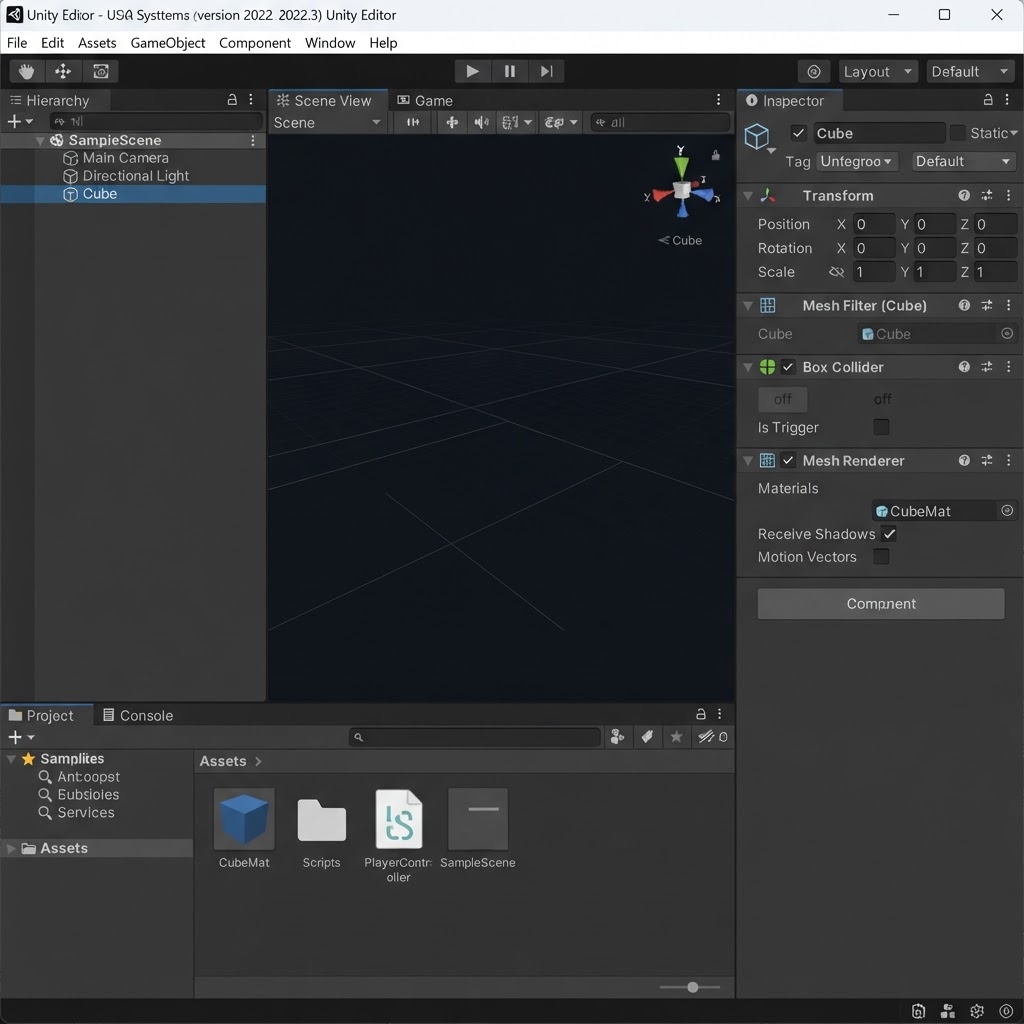
Task: Open the Default layout dropdown in toolbar
Action: click(970, 72)
